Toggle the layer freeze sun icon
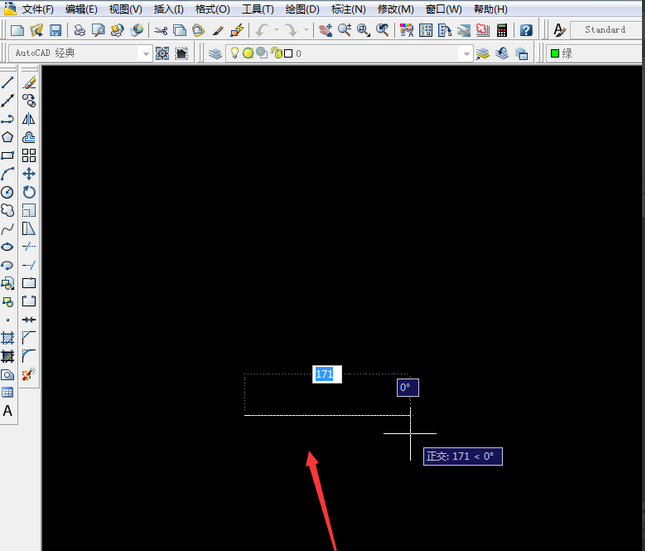Screen dimensions: 645x551 point(248,53)
